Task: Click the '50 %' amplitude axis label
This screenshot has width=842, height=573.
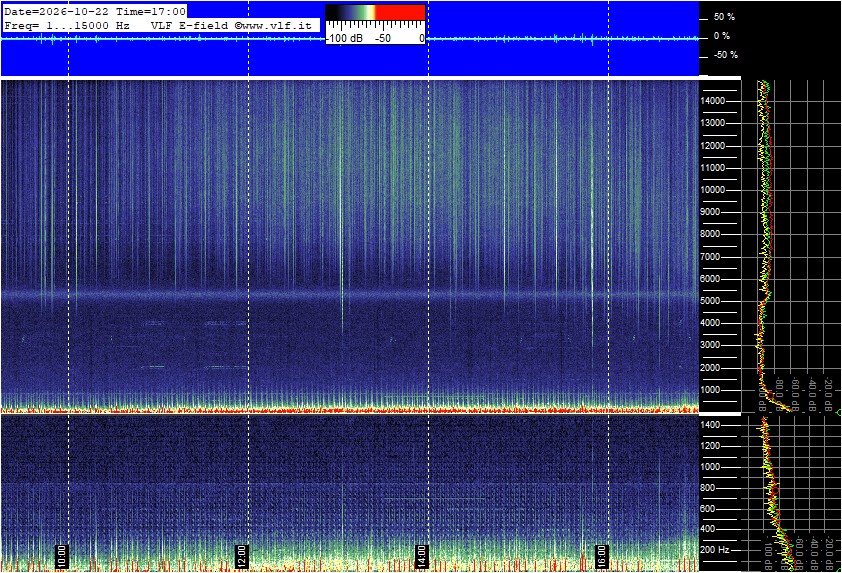Action: click(x=724, y=17)
